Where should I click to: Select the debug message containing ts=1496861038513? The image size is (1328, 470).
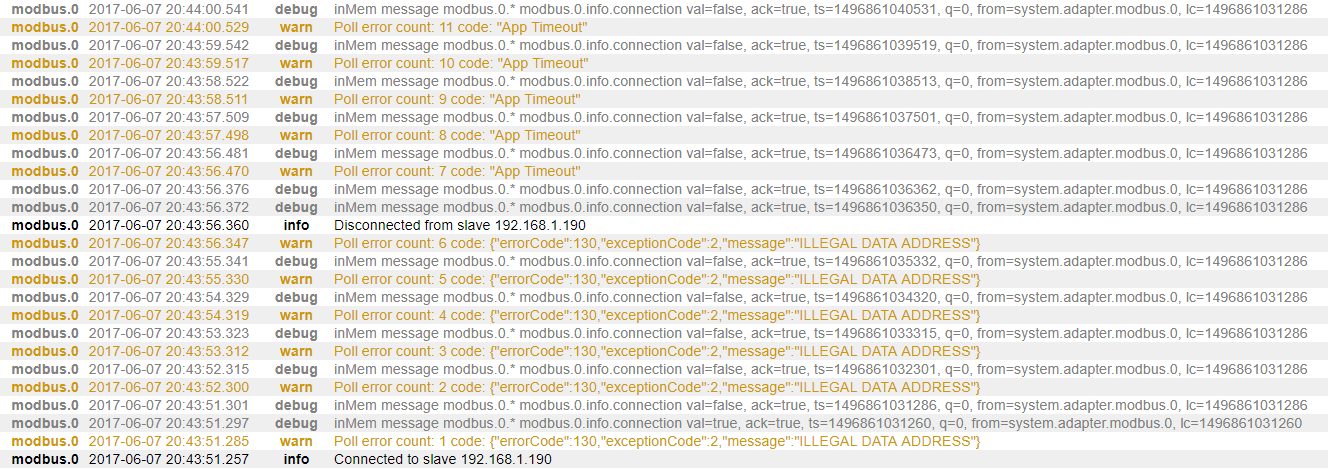(820, 81)
